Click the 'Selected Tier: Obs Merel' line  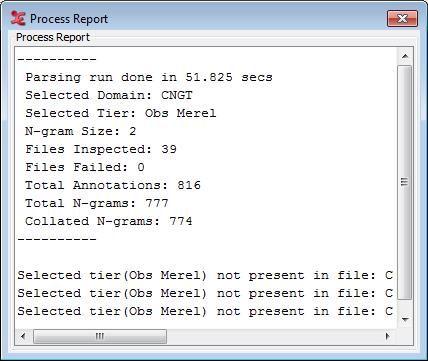tap(121, 113)
